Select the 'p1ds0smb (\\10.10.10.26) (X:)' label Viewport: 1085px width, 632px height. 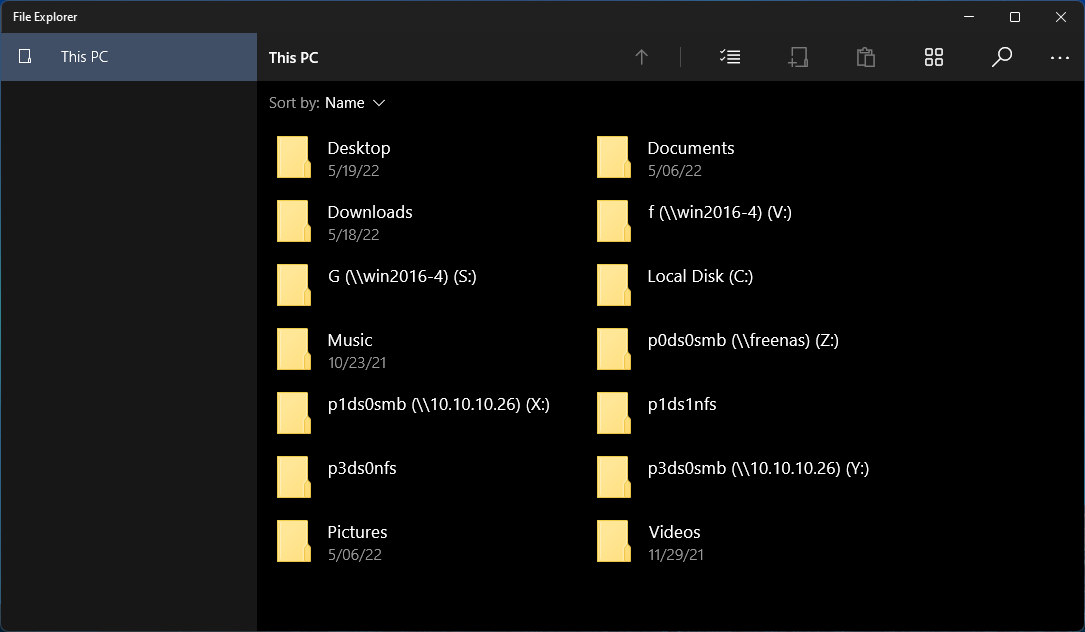coord(439,404)
